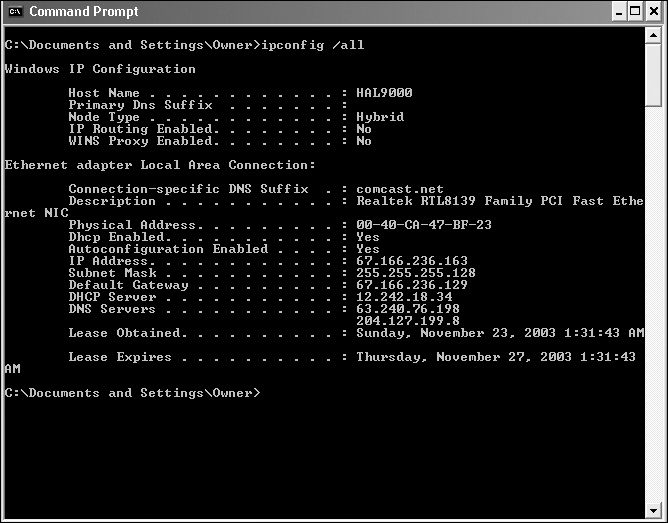Close the Command Prompt window
The height and width of the screenshot is (523, 668).
tap(654, 11)
